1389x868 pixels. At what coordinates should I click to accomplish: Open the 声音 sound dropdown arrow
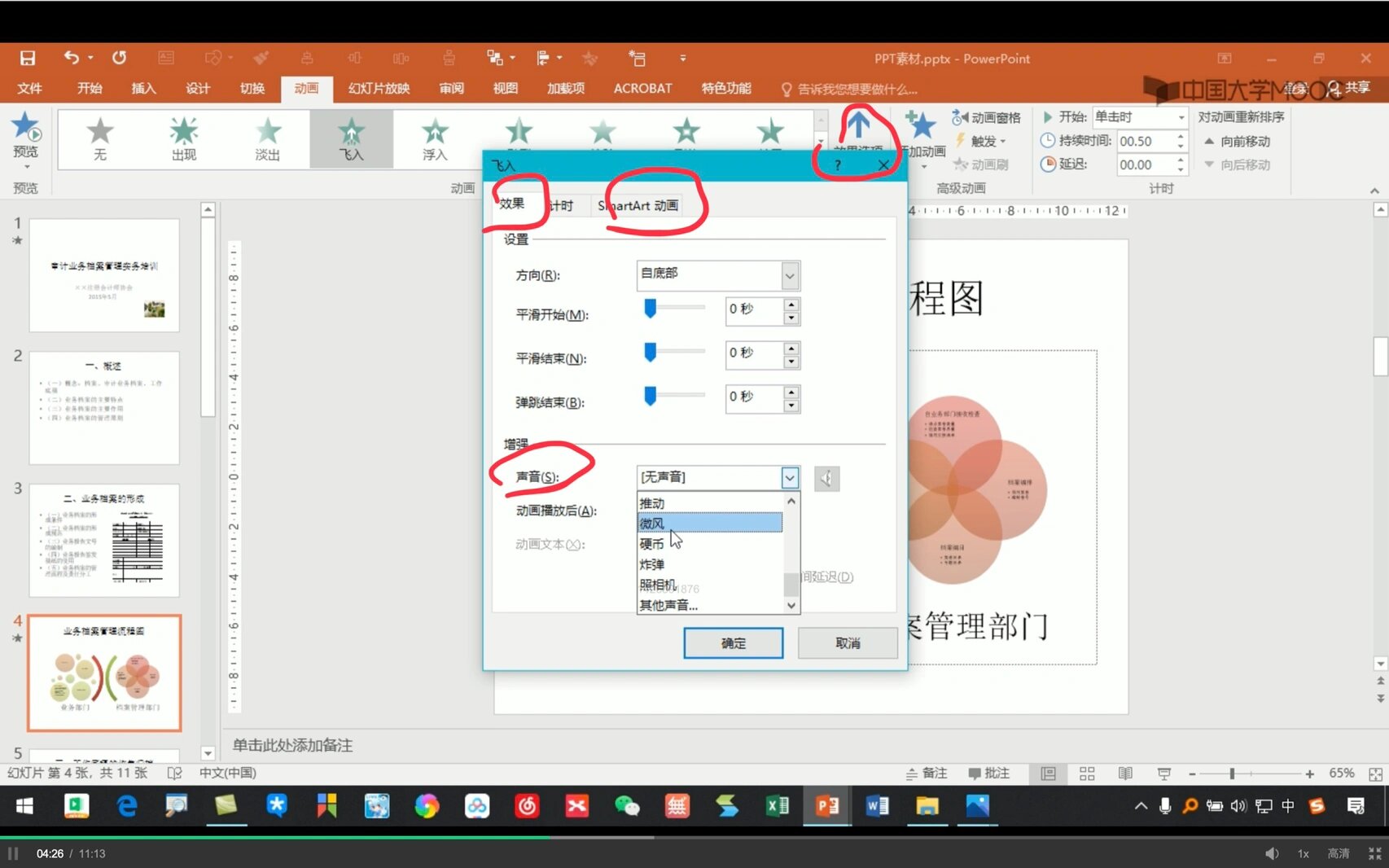click(x=789, y=478)
